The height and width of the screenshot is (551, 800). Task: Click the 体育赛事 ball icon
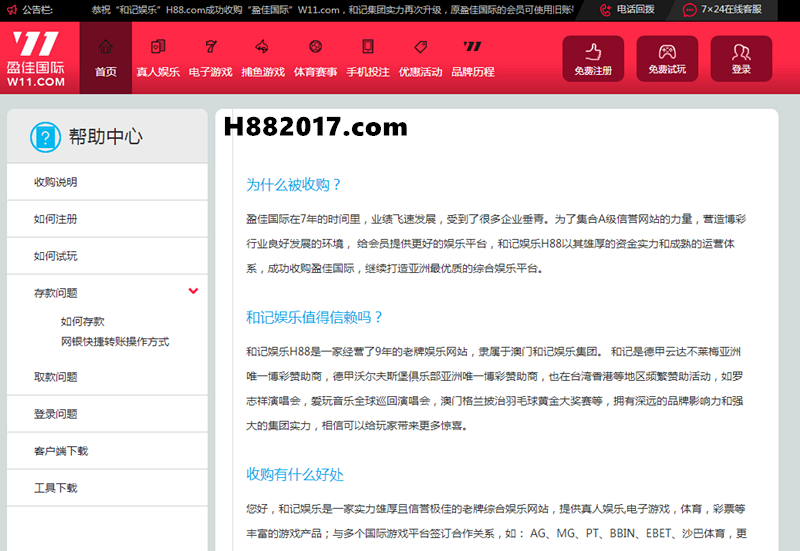click(316, 47)
